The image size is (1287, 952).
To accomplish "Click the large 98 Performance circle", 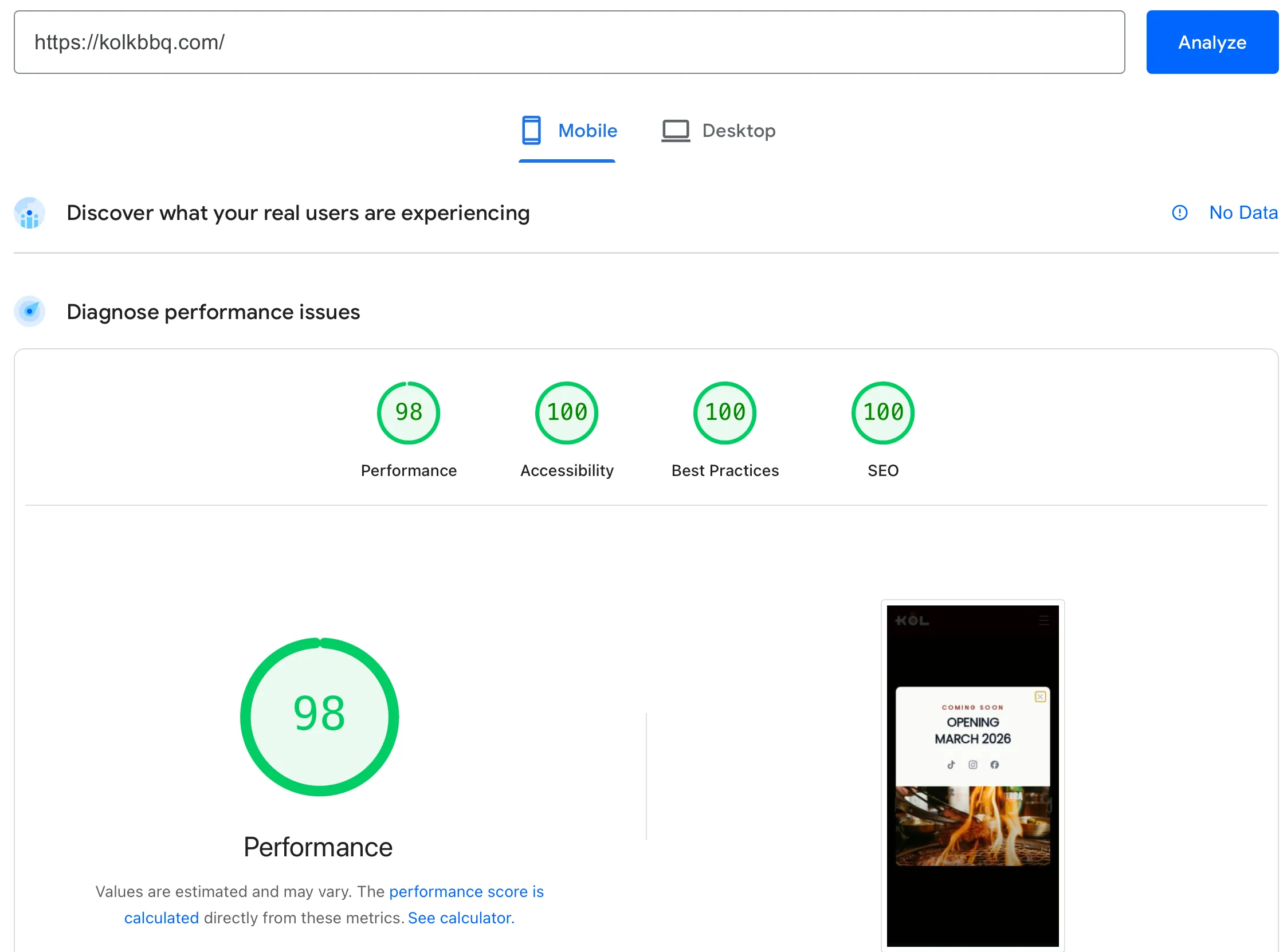I will click(x=319, y=716).
